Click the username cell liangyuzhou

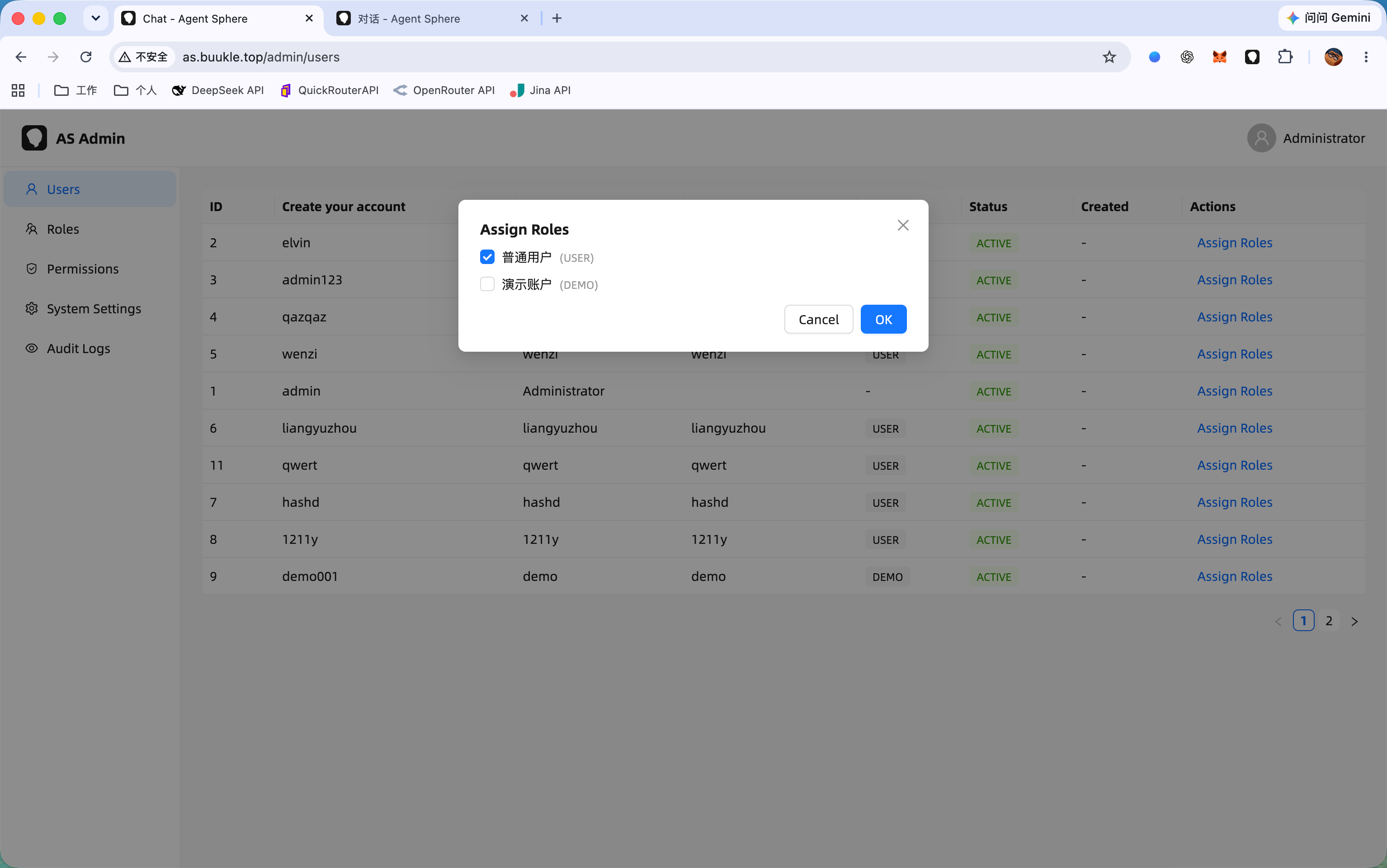[x=319, y=428]
